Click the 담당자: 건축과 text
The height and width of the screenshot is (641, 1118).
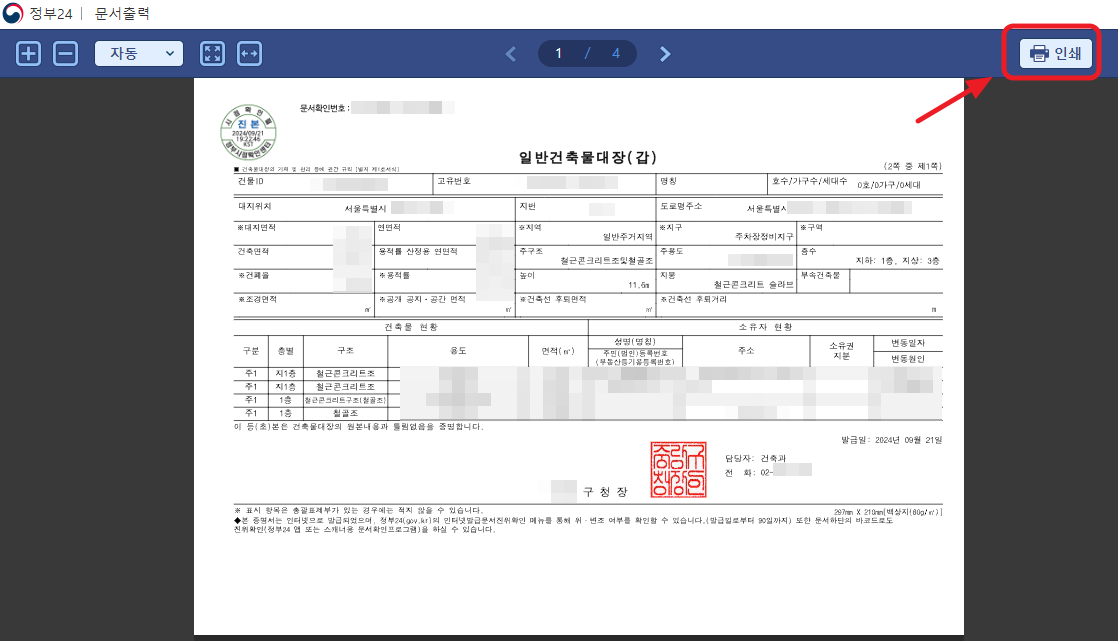755,458
